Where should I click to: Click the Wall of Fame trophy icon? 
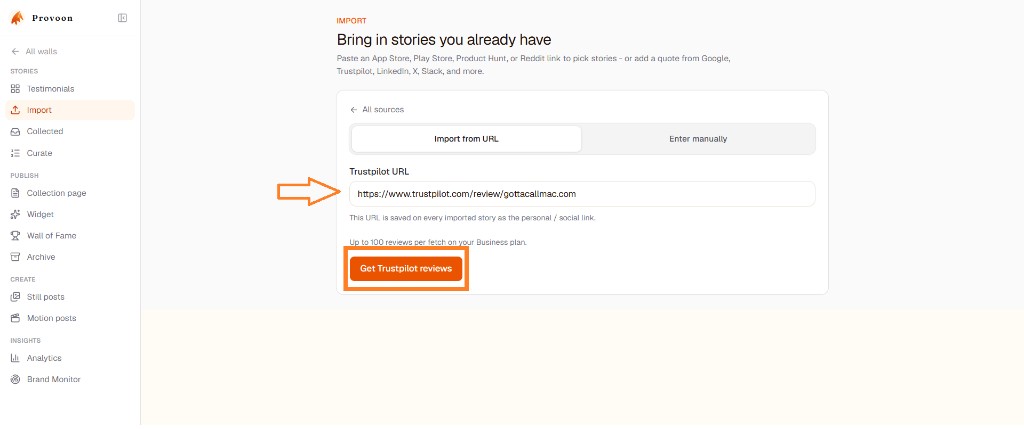(x=16, y=236)
